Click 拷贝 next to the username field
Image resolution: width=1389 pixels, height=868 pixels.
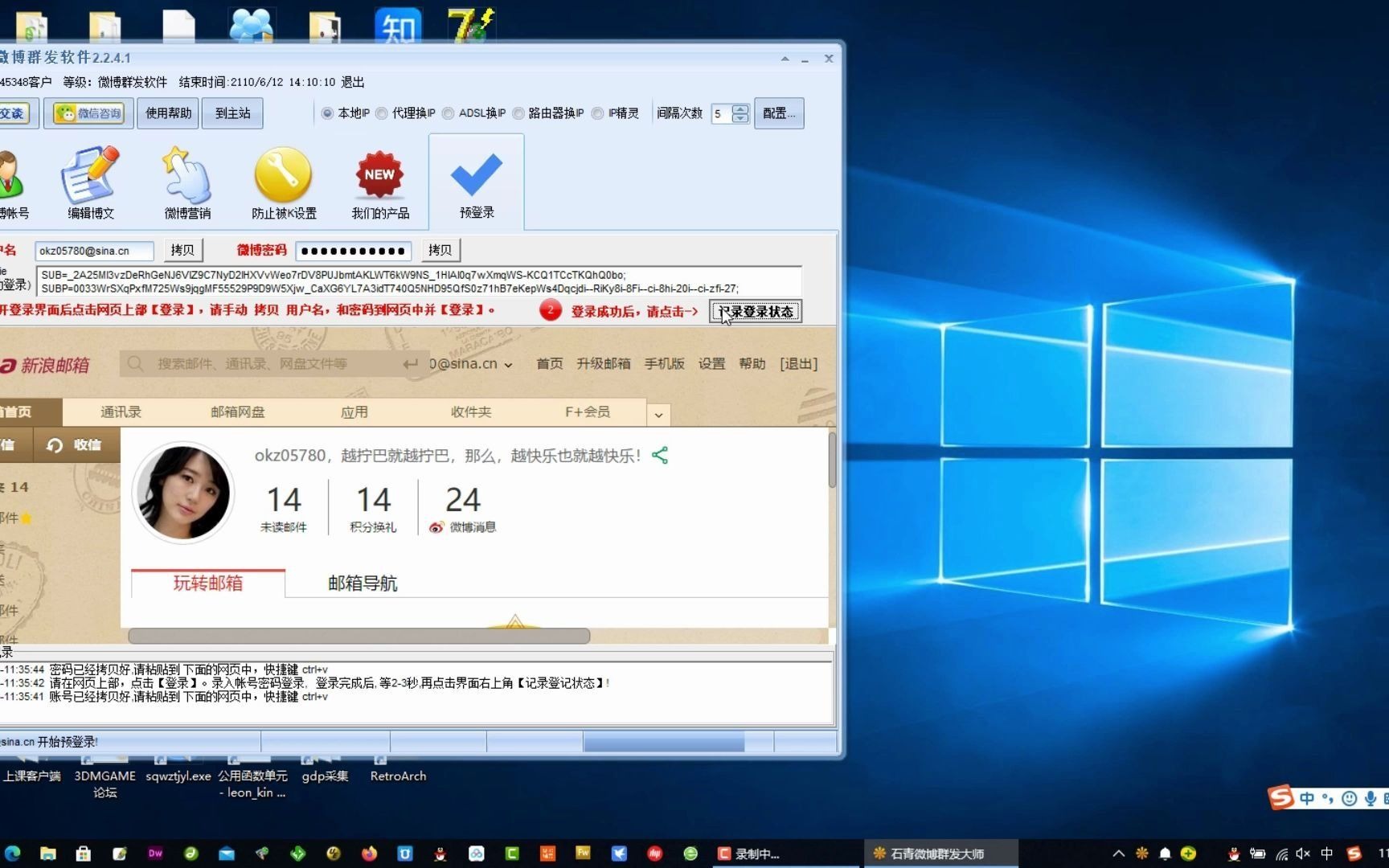pos(182,250)
